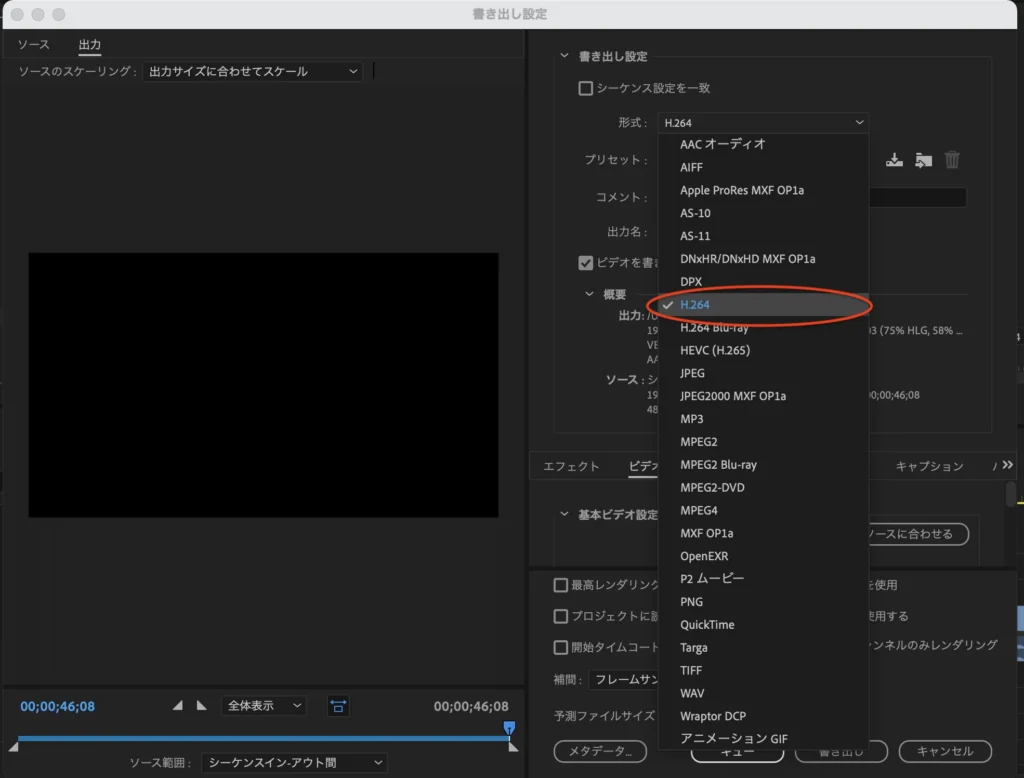Click the blue playhead marker on timeline
This screenshot has width=1024, height=778.
pyautogui.click(x=509, y=728)
